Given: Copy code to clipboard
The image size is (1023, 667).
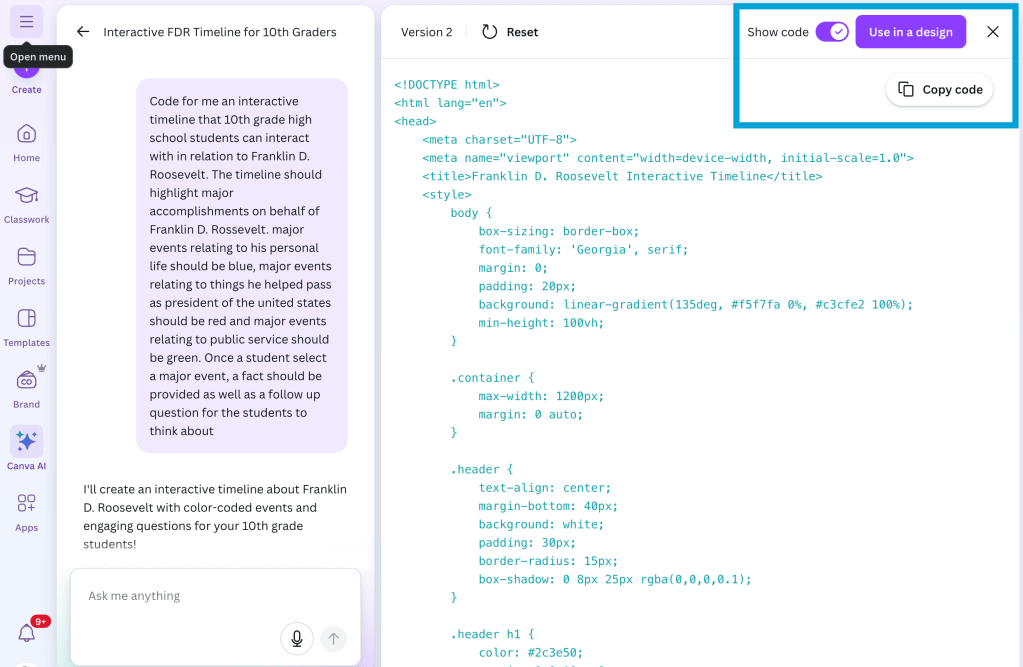Looking at the screenshot, I should [x=940, y=89].
